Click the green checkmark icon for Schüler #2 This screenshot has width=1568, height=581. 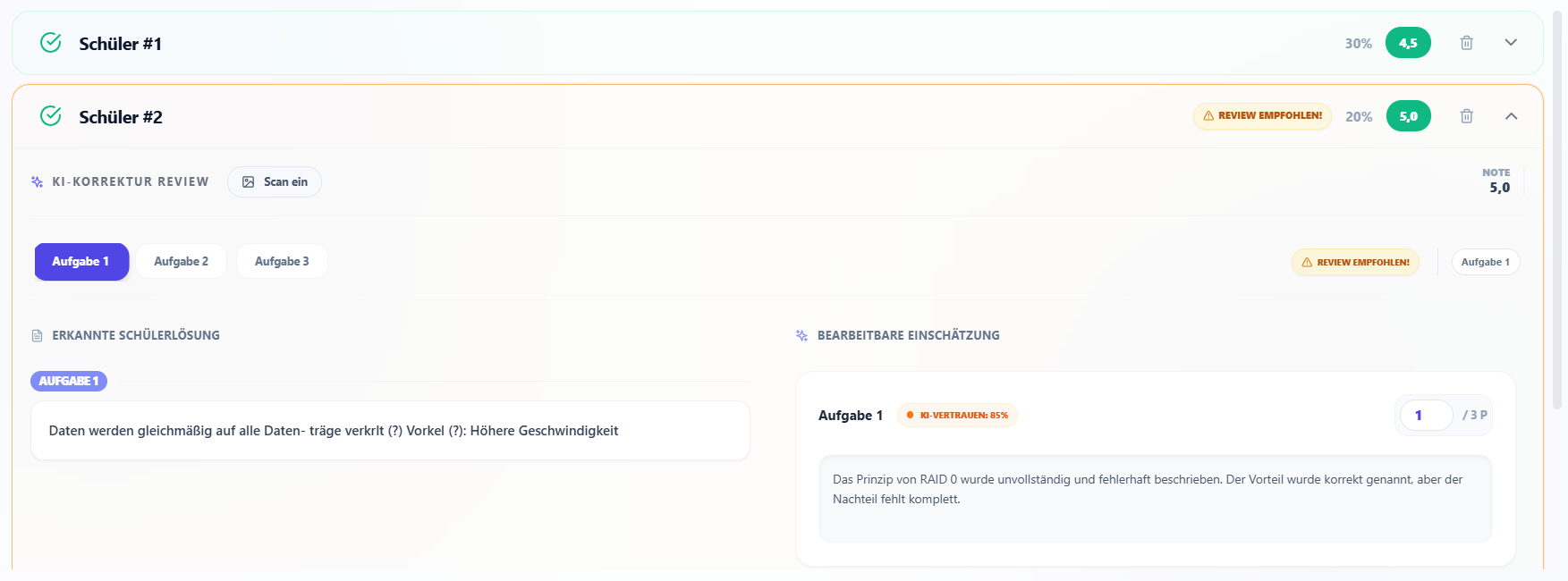click(x=51, y=116)
